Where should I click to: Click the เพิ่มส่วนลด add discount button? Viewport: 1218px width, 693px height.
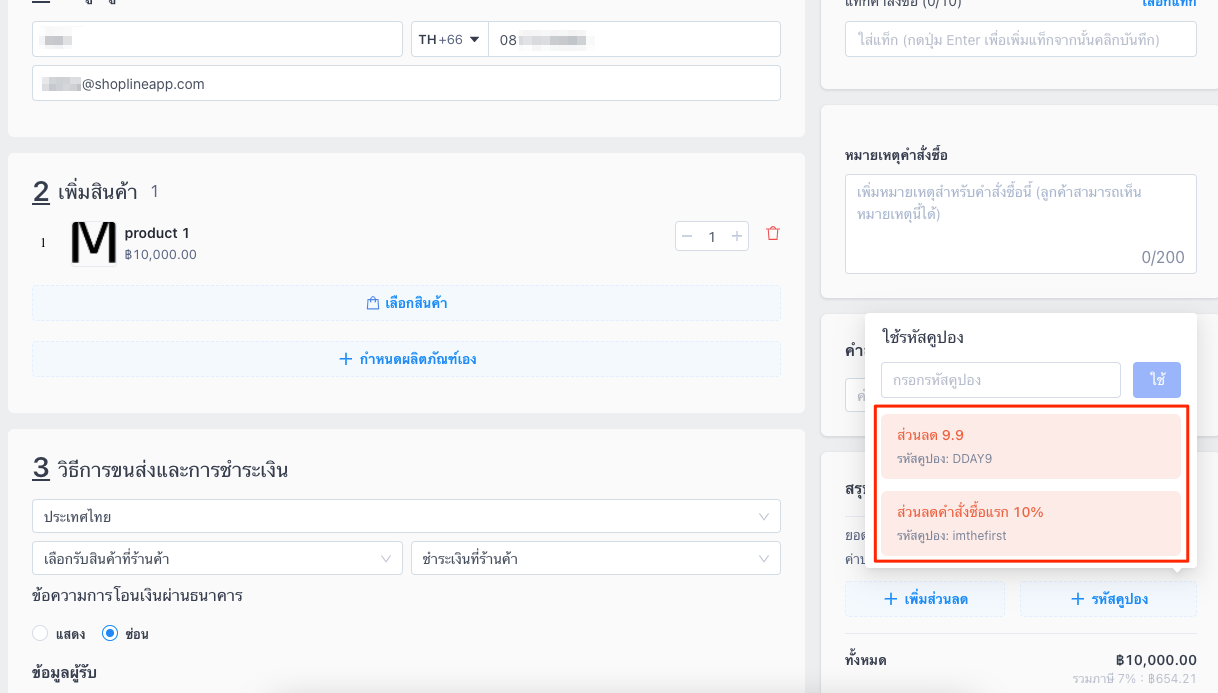pos(925,599)
